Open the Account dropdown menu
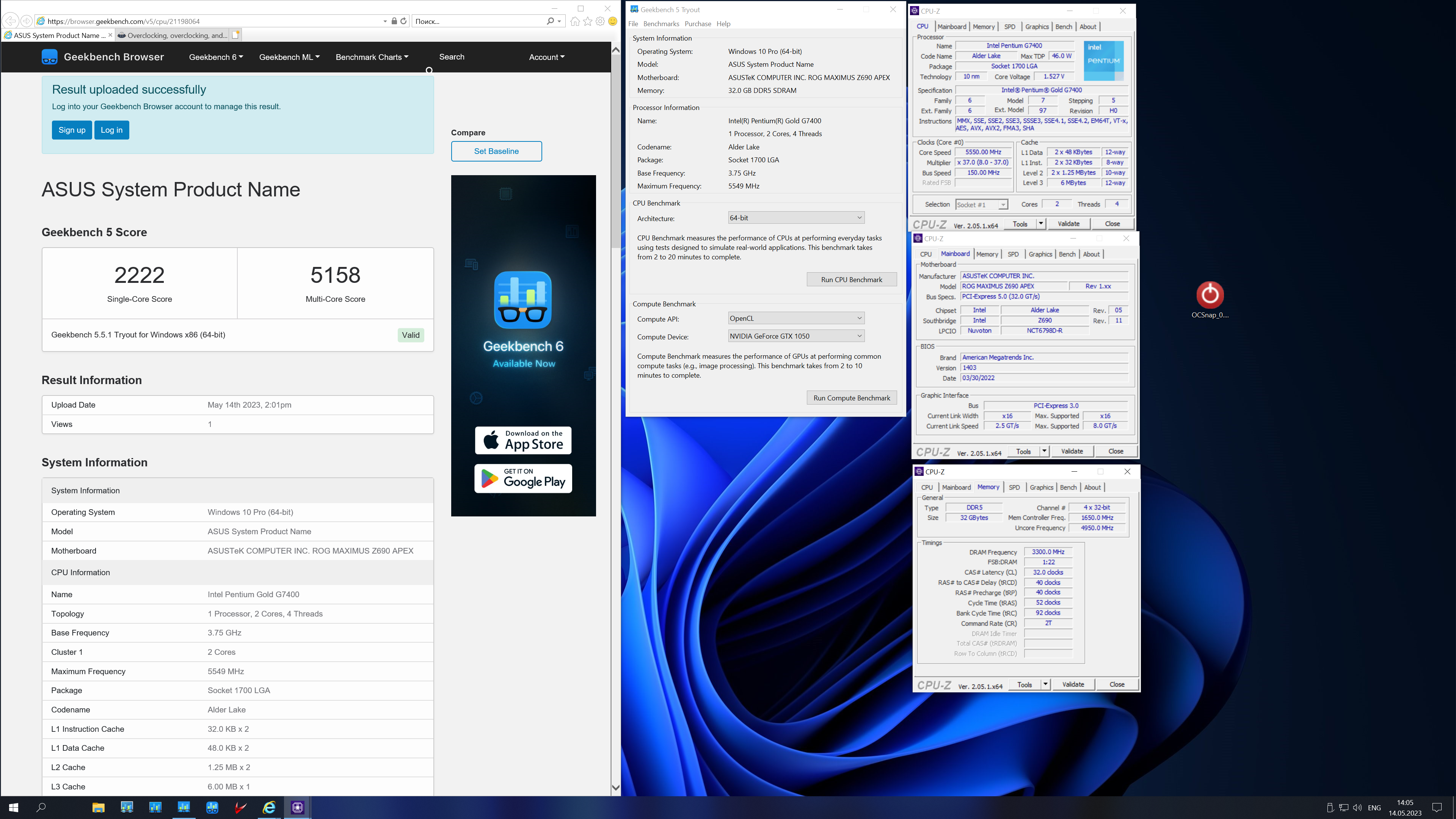 pos(546,57)
